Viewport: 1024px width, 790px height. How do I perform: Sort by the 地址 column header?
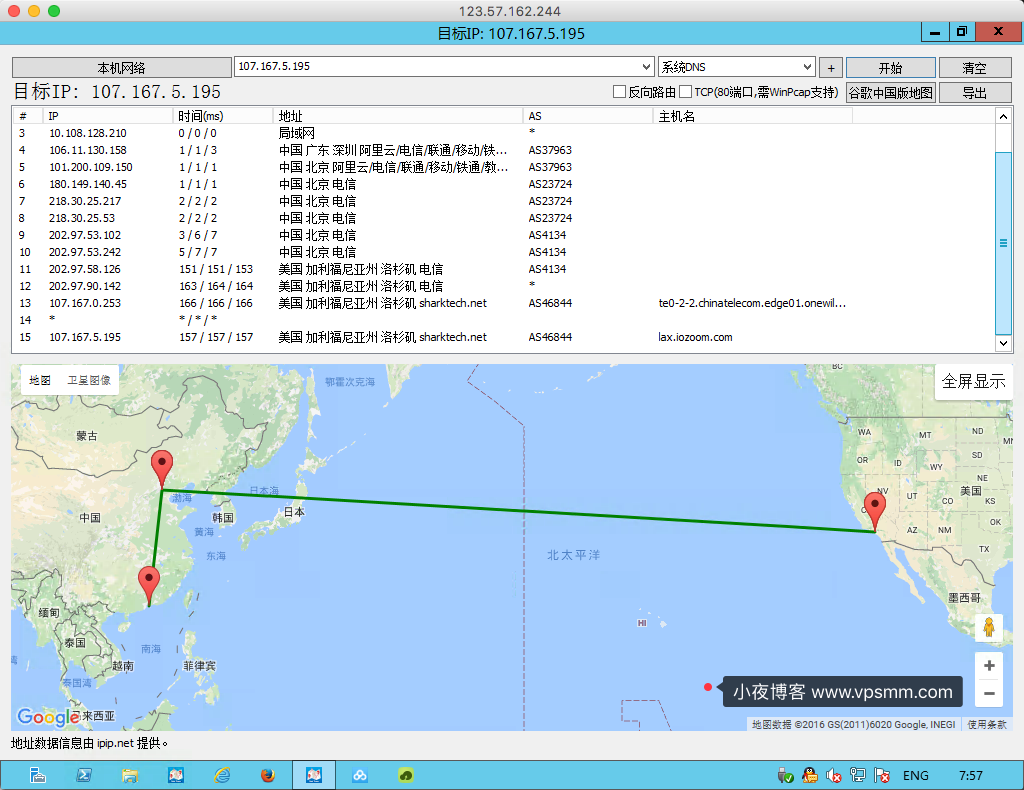tap(398, 116)
